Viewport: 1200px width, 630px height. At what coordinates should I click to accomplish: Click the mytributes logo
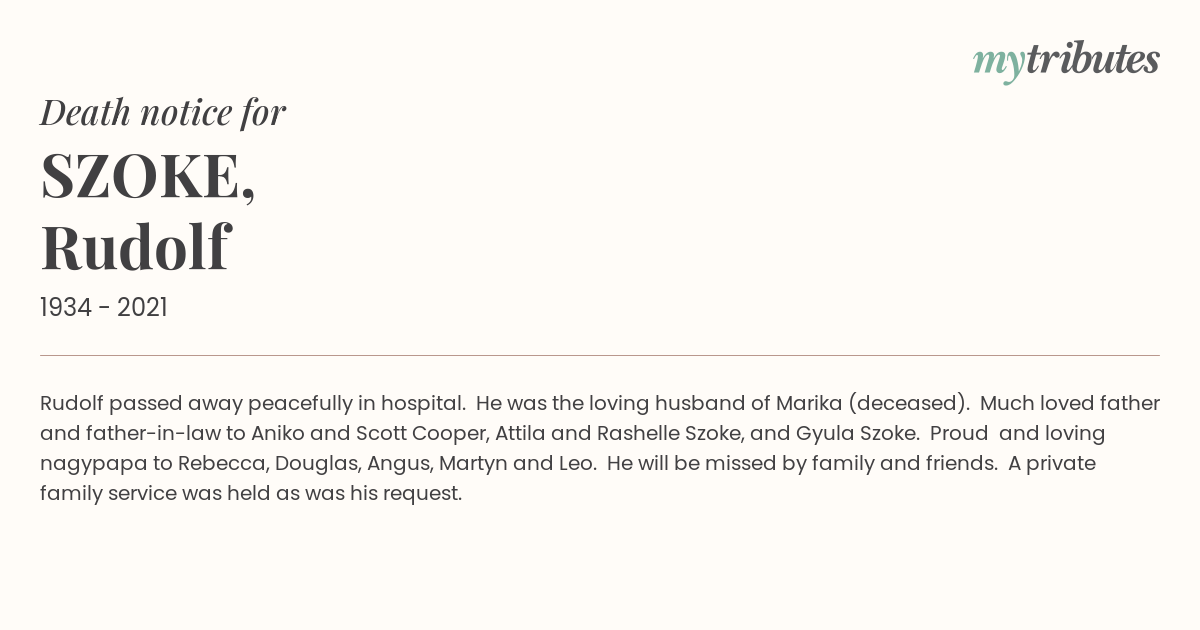[1066, 61]
